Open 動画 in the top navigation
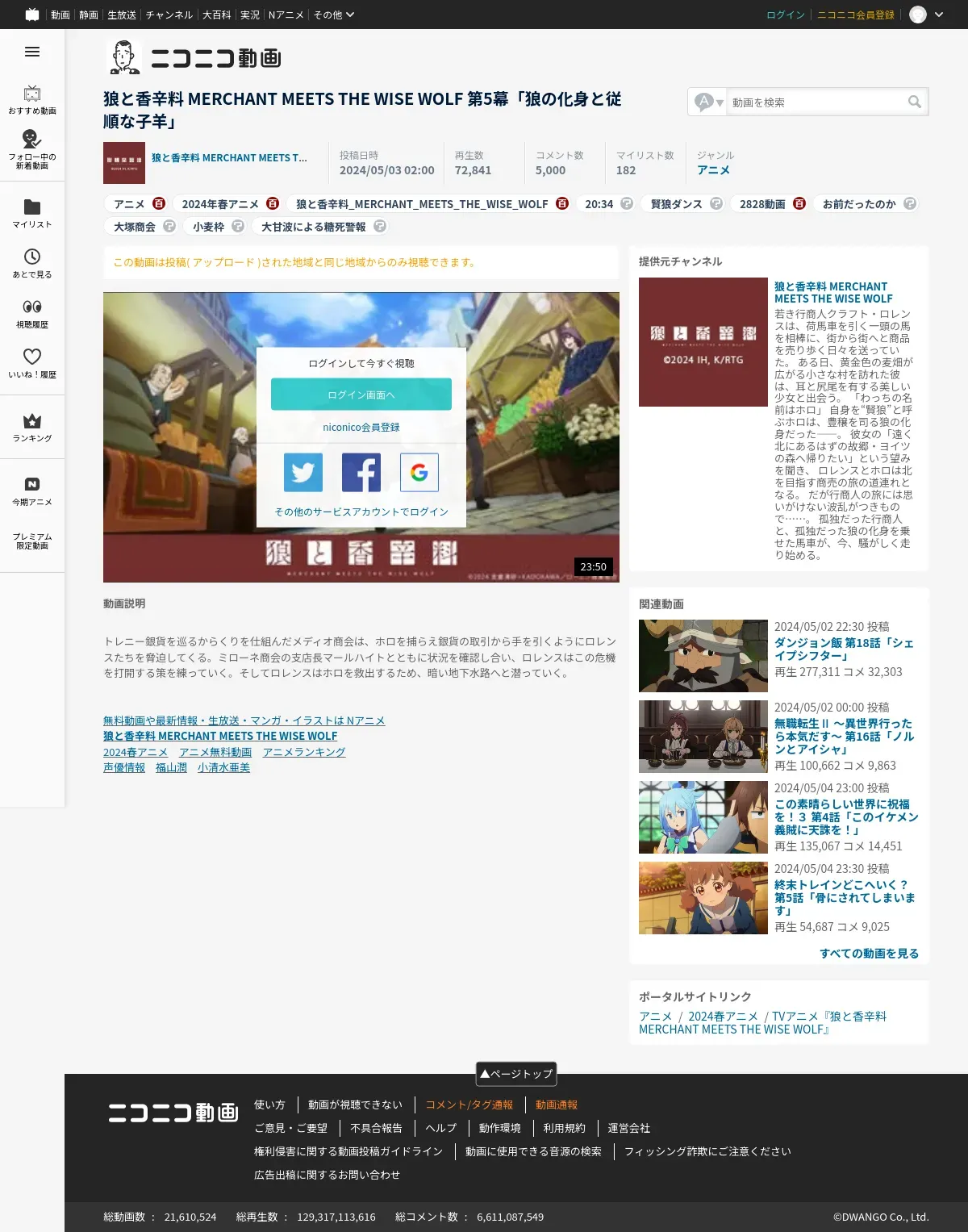968x1232 pixels. click(x=60, y=15)
